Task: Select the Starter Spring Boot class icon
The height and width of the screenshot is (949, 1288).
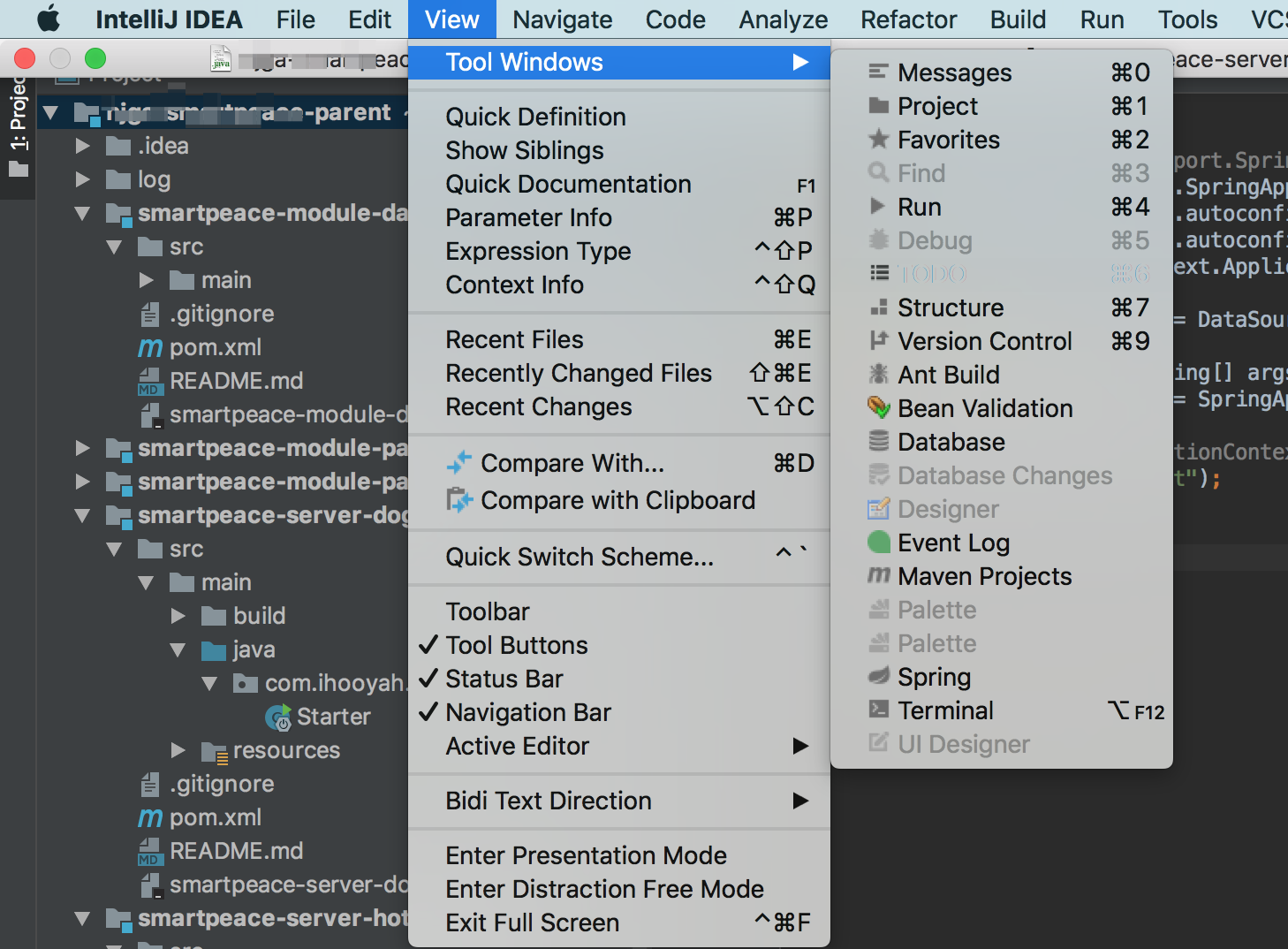Action: click(280, 717)
